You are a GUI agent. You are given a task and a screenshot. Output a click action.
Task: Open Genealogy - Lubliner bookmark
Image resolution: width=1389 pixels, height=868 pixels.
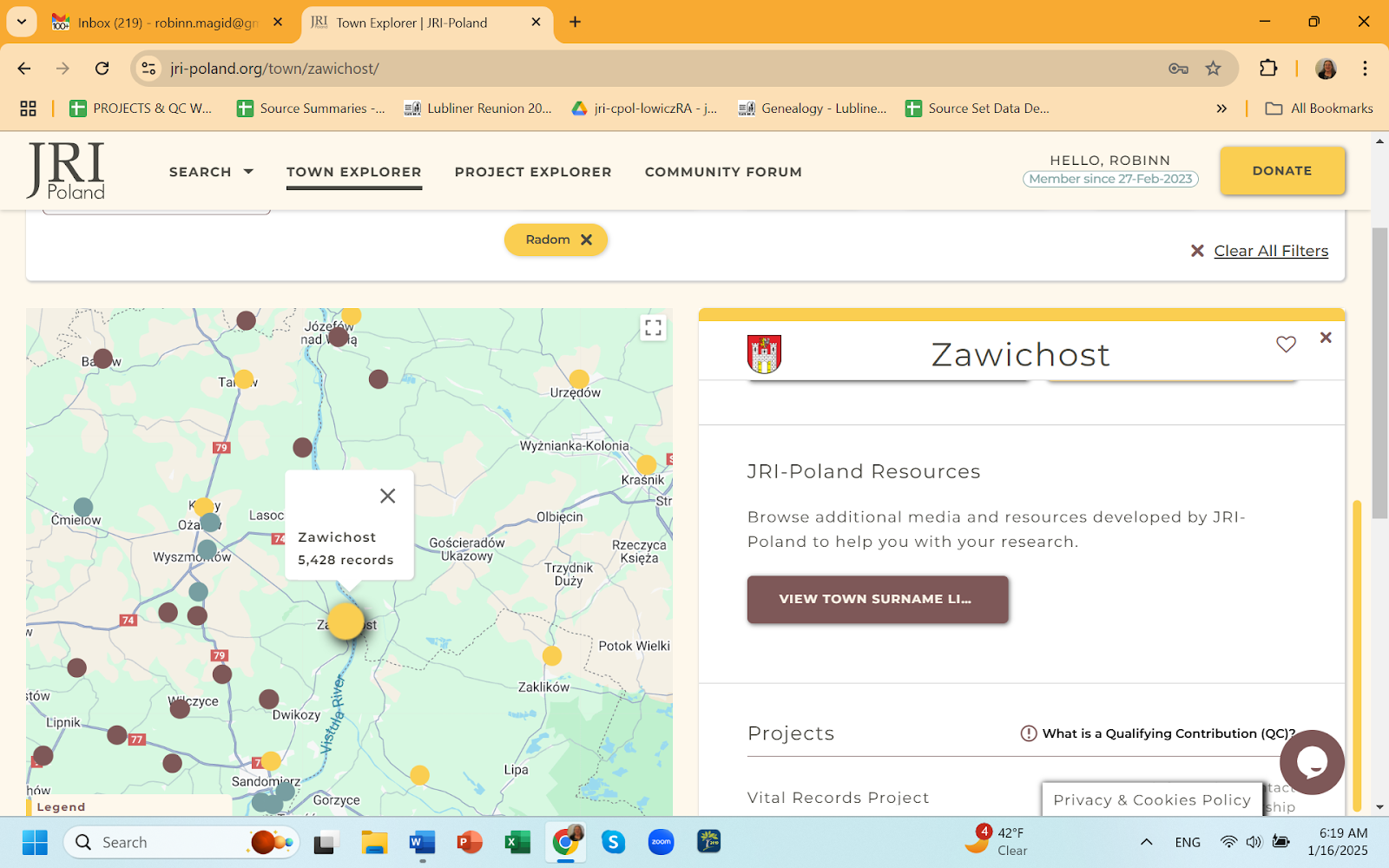(x=812, y=108)
